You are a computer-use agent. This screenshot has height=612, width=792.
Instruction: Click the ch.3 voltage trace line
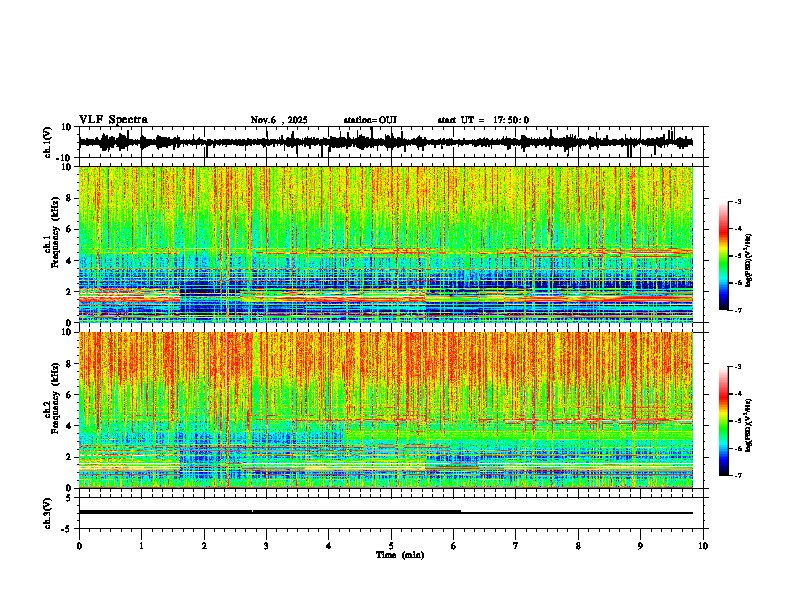386,512
